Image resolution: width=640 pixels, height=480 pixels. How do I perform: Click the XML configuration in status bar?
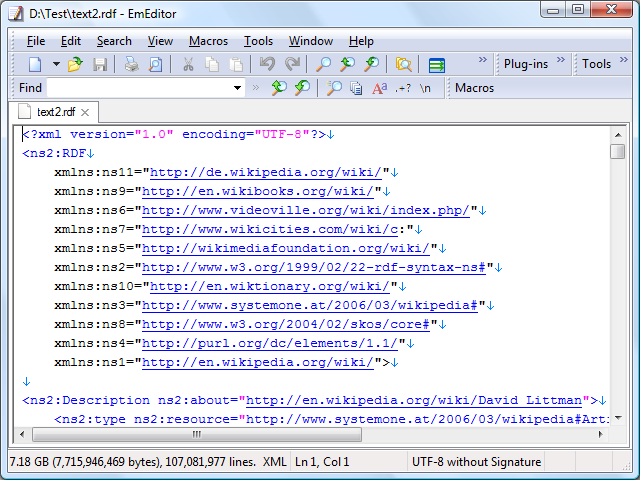(274, 462)
